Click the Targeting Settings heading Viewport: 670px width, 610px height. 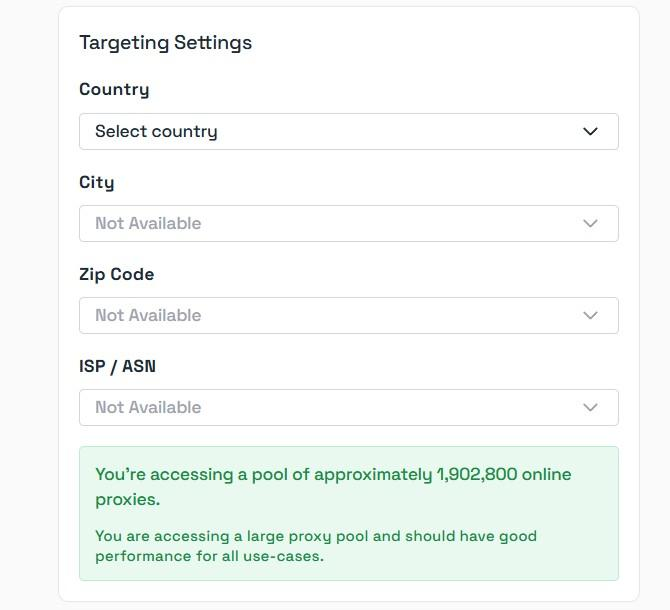(165, 42)
